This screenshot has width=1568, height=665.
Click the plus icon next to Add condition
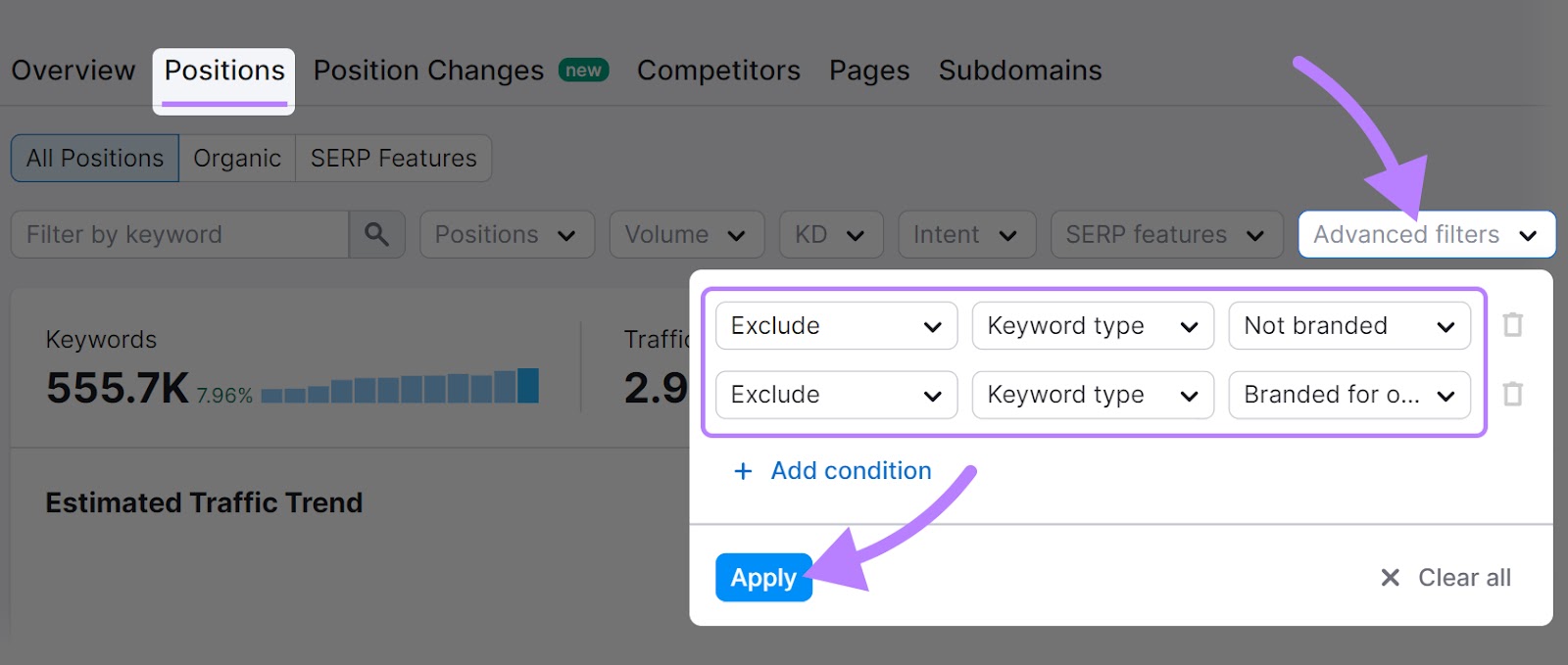pos(743,471)
